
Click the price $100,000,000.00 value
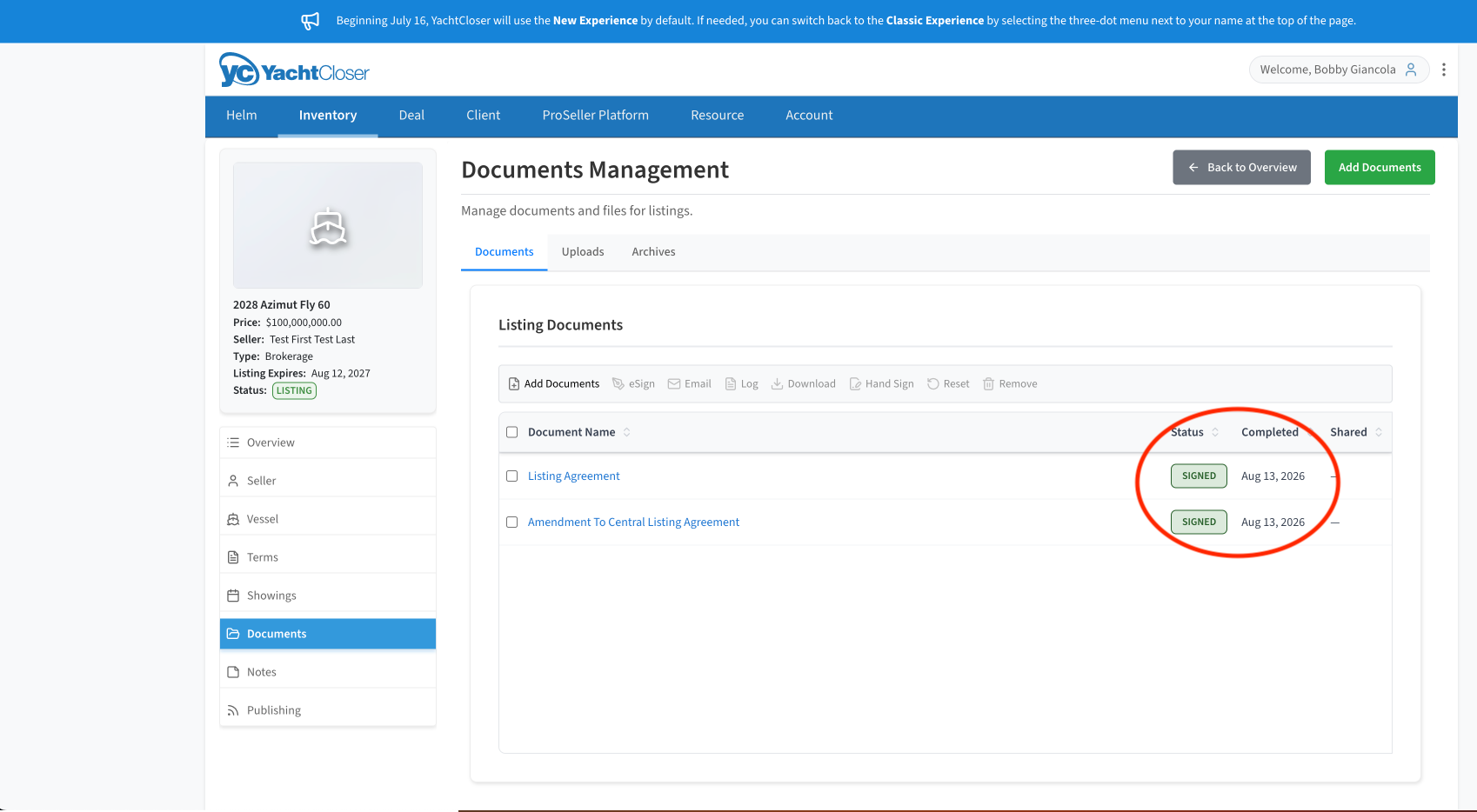tap(304, 323)
